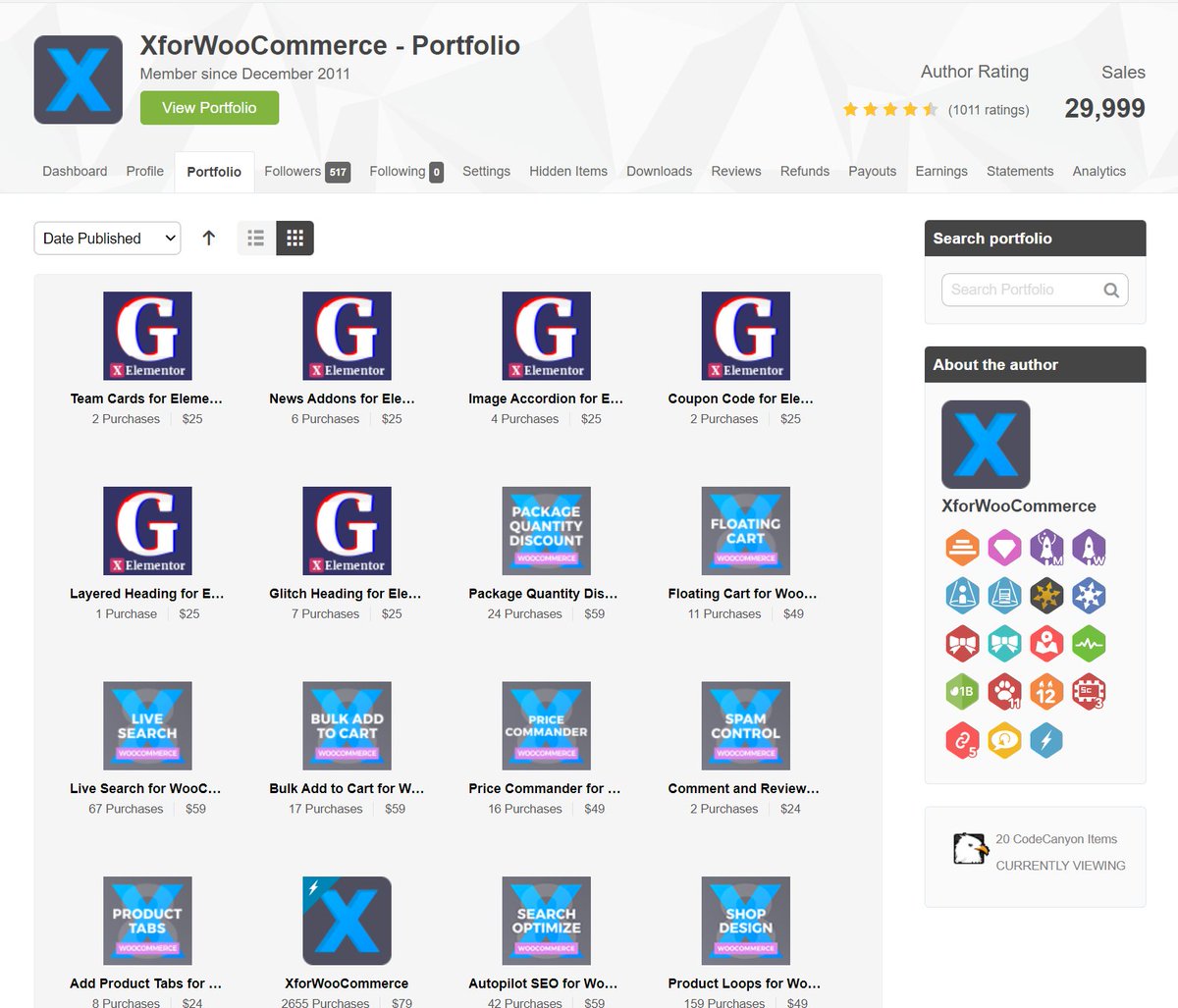Click the Package Quantity Discount thumbnail
Image resolution: width=1178 pixels, height=1008 pixels.
click(546, 531)
